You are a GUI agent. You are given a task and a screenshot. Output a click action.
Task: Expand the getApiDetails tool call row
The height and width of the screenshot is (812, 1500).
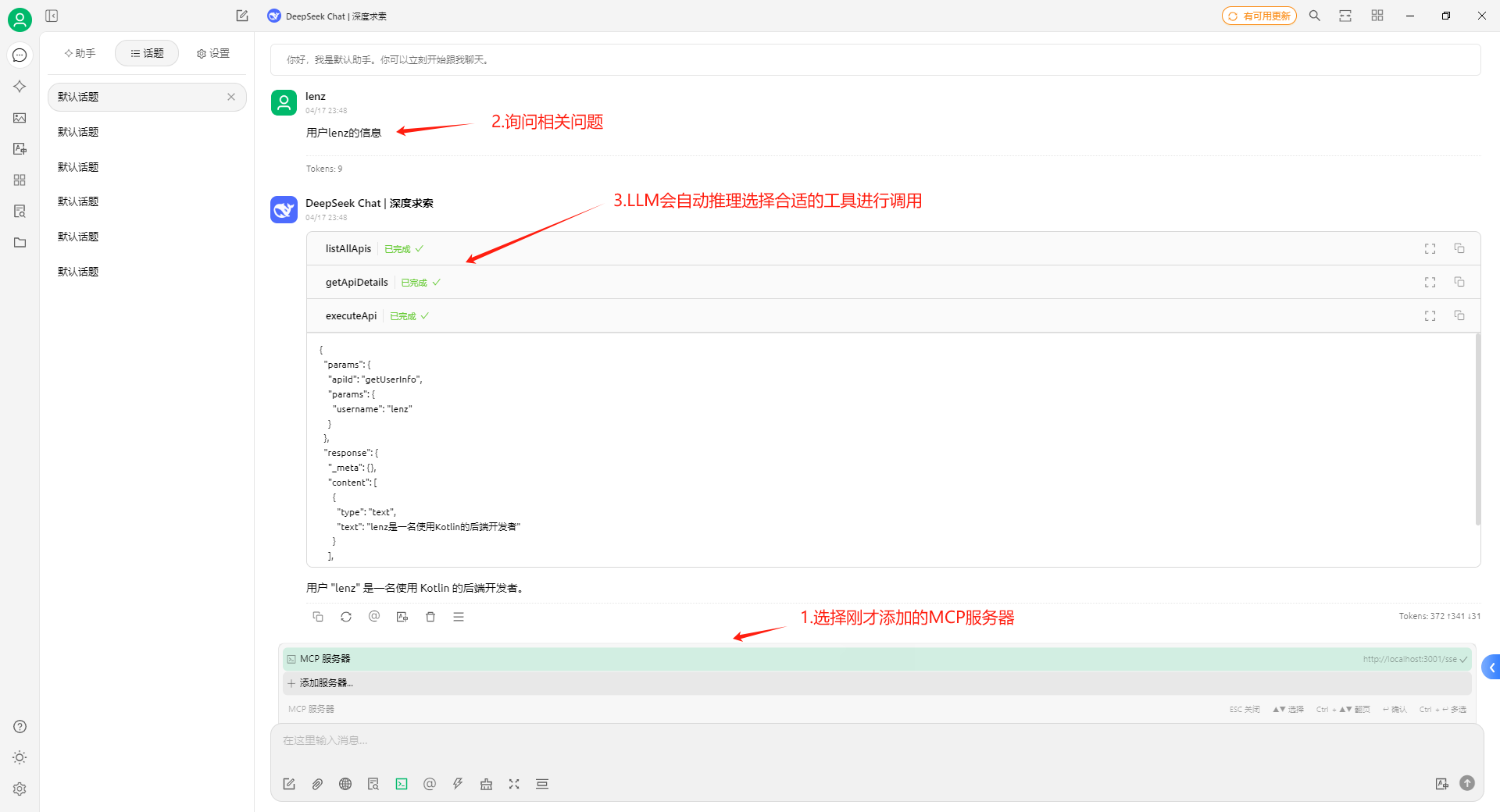[x=894, y=282]
